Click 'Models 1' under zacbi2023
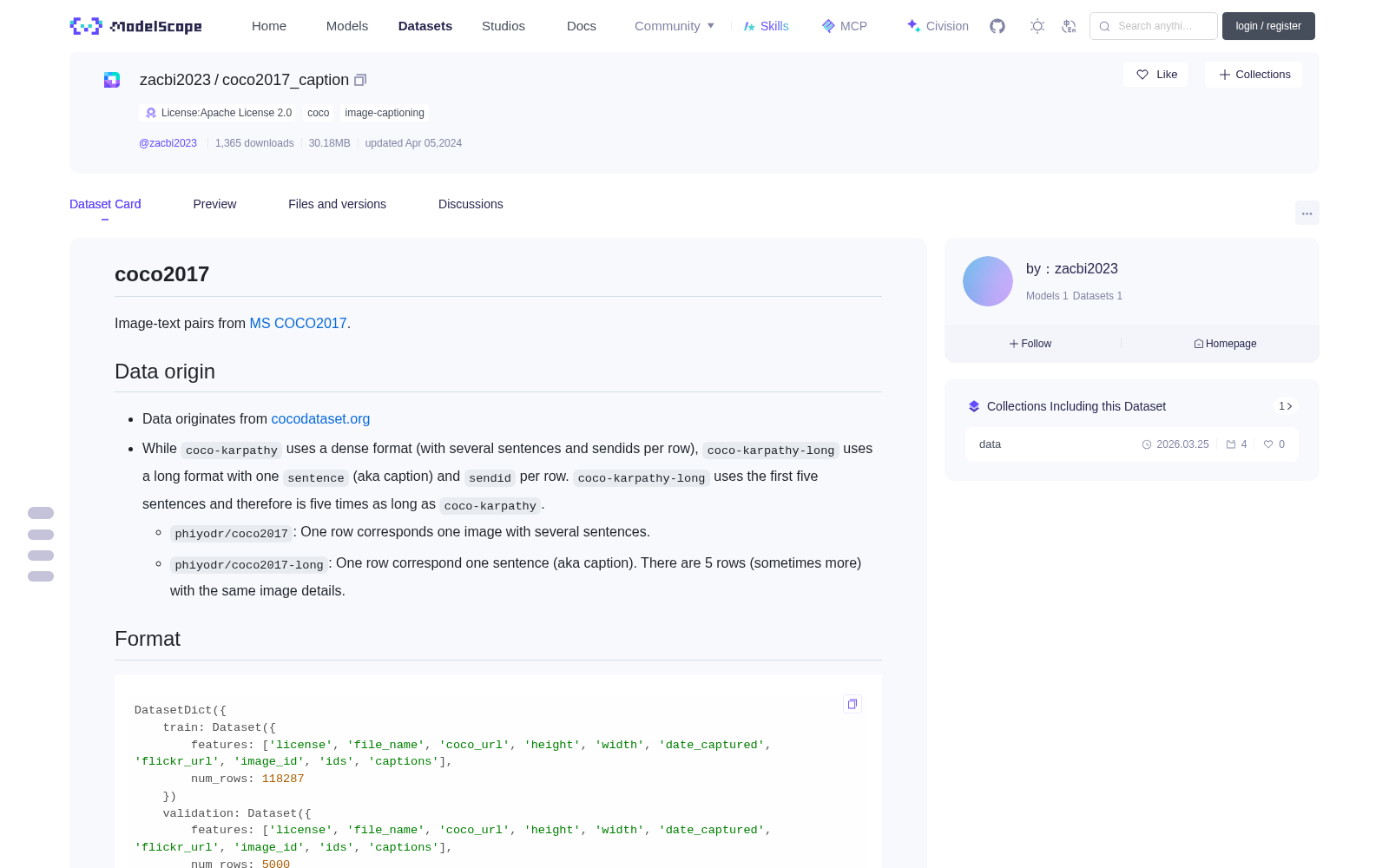The height and width of the screenshot is (868, 1389). [x=1047, y=296]
